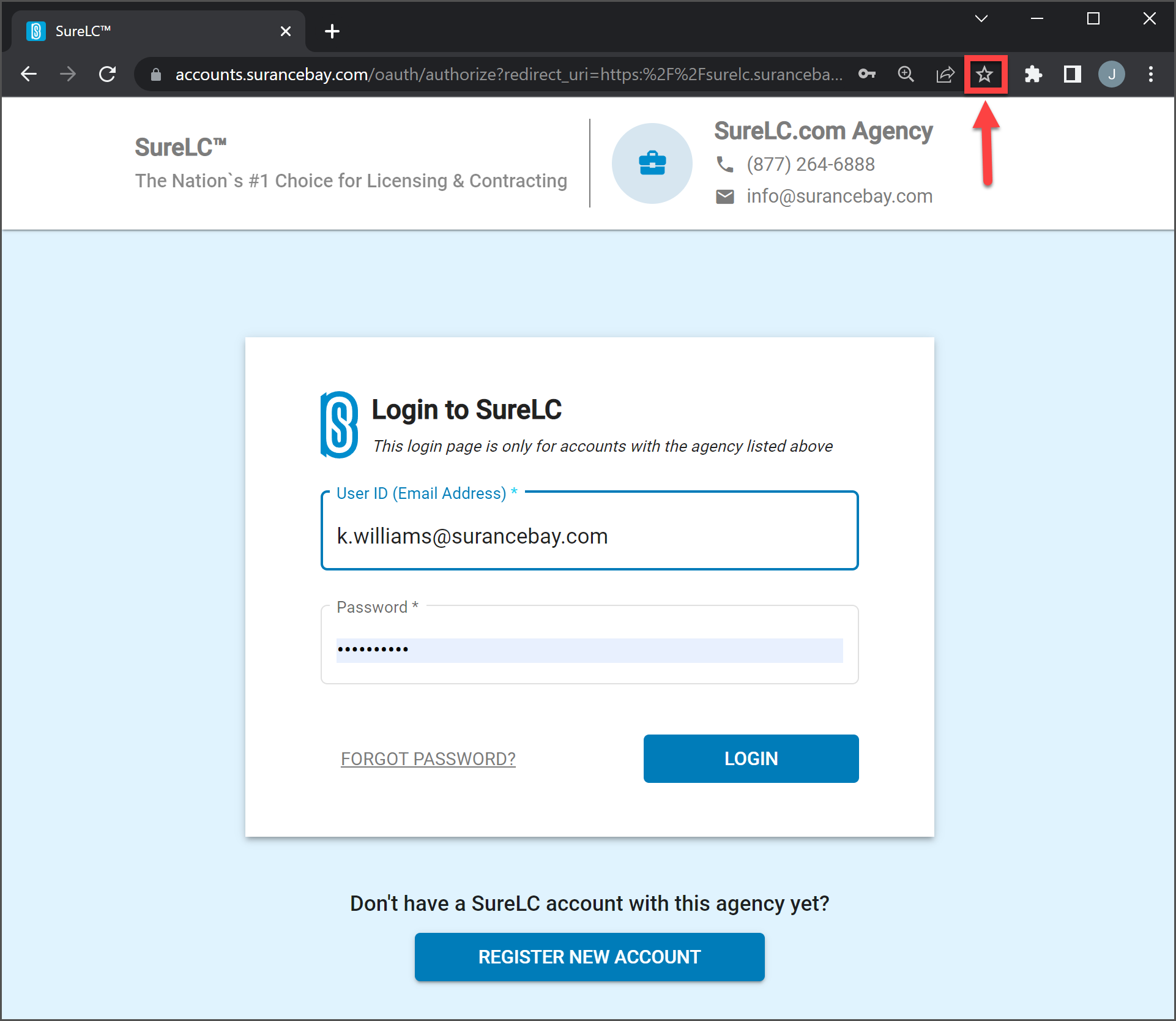Click the bookmark star icon
Image resolution: width=1176 pixels, height=1021 pixels.
tap(984, 75)
